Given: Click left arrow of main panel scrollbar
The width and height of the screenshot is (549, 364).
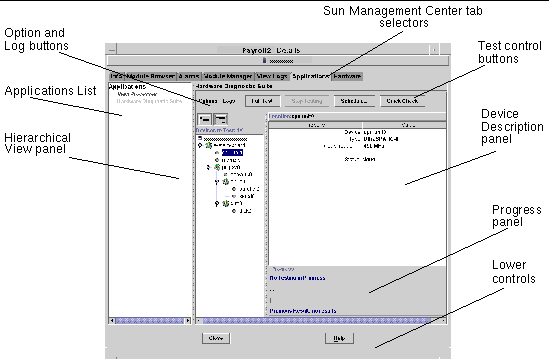Looking at the screenshot, I should (199, 320).
